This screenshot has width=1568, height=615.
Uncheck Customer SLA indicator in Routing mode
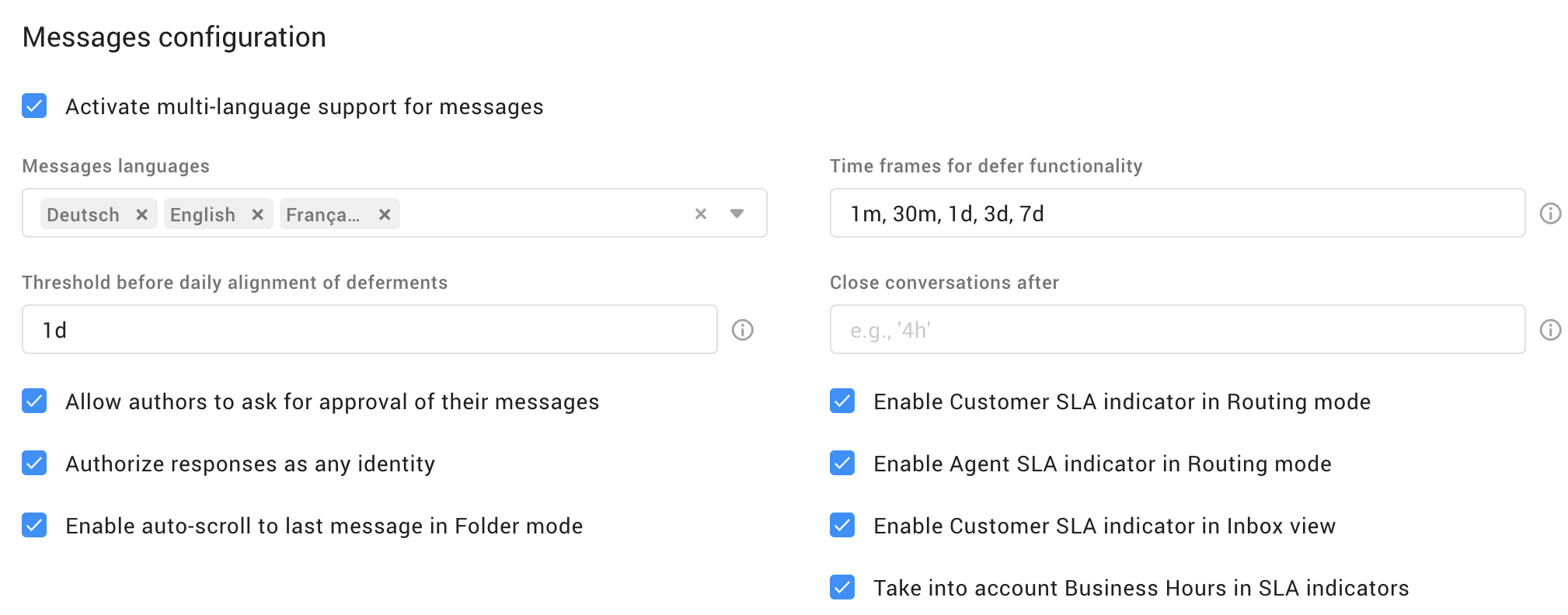[x=842, y=401]
